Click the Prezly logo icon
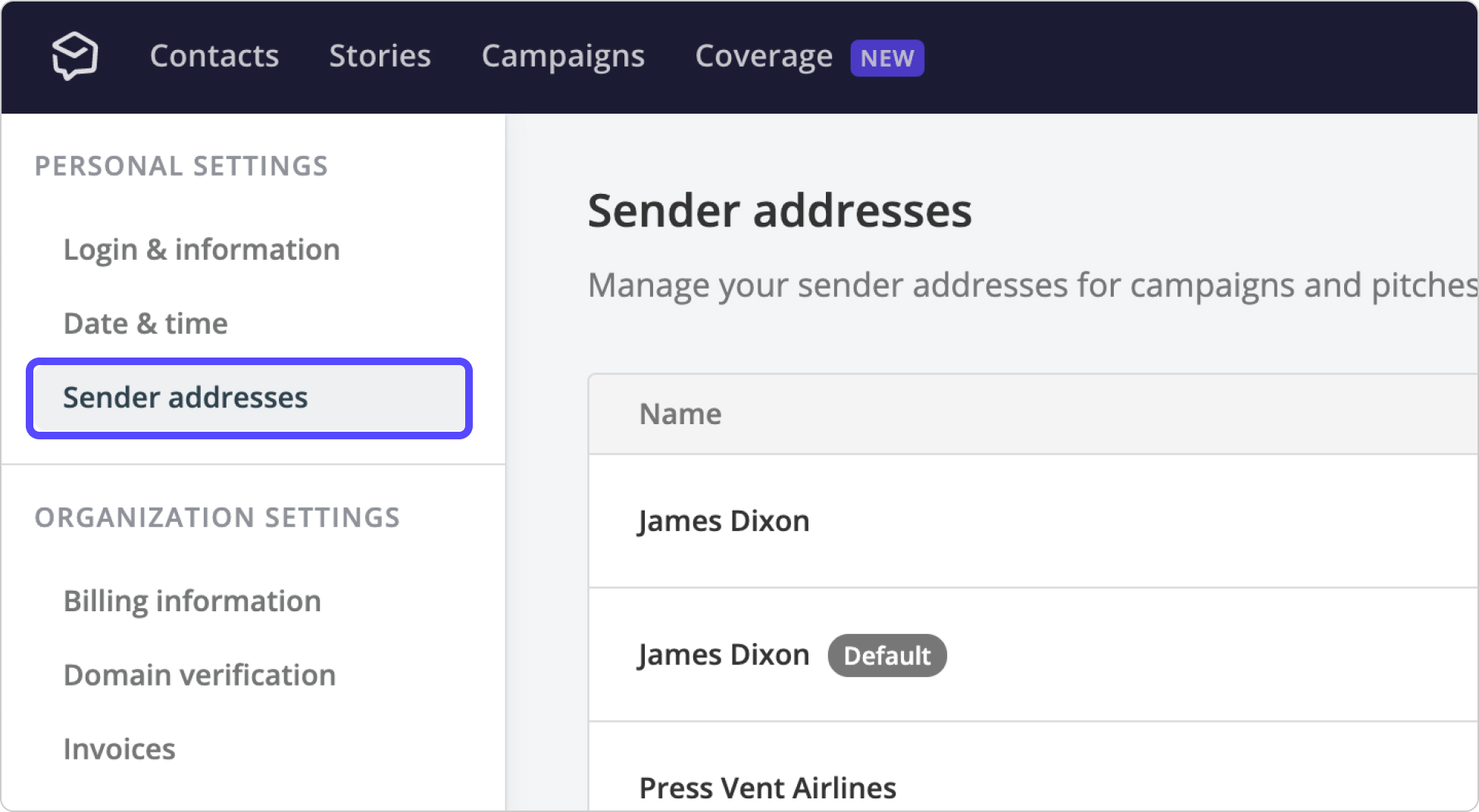This screenshot has width=1479, height=812. click(74, 56)
